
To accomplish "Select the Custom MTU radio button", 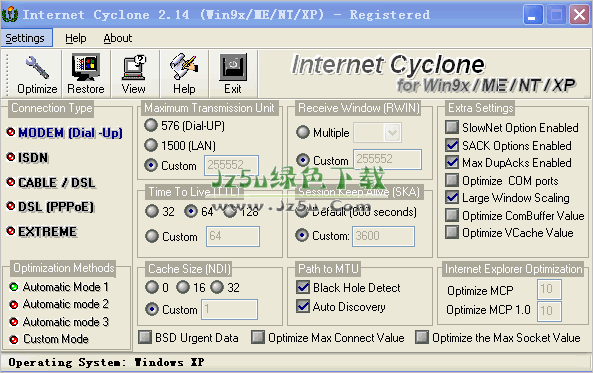I will click(x=151, y=165).
